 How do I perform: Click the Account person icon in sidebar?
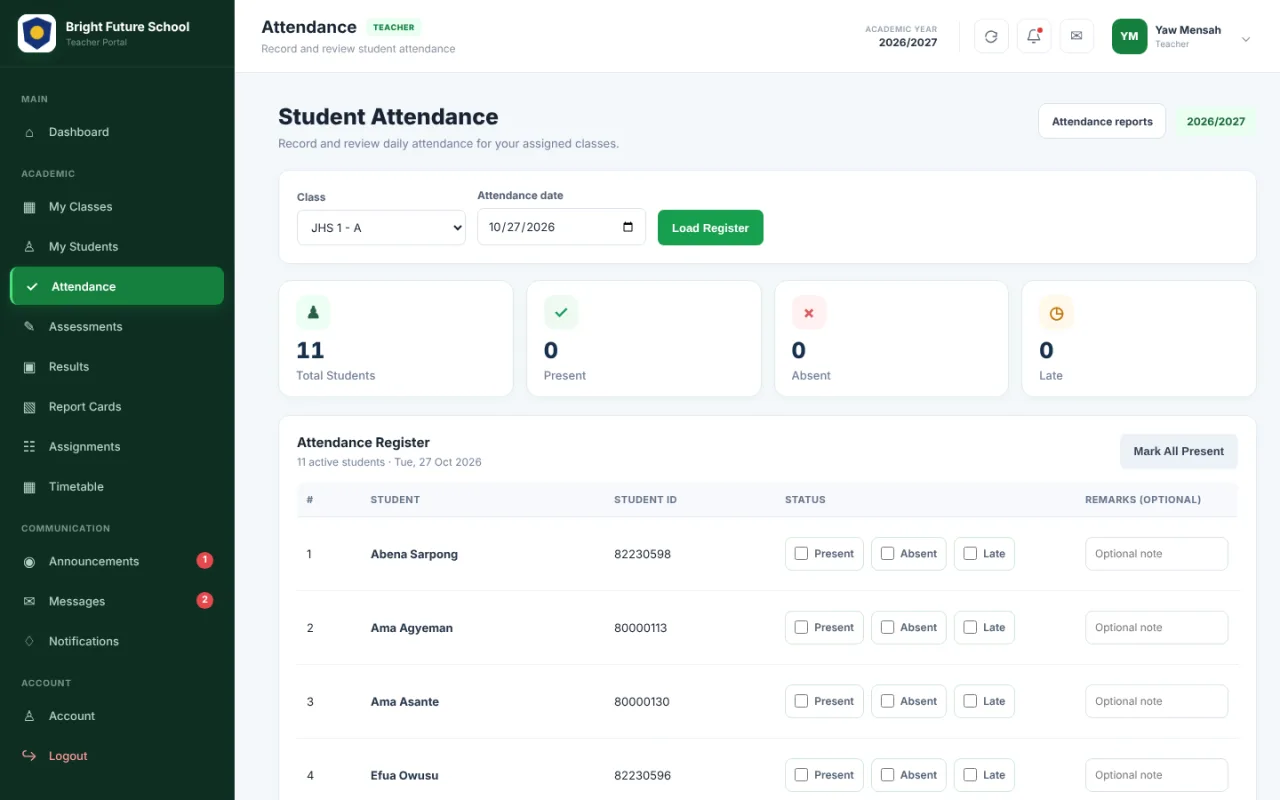pyautogui.click(x=29, y=716)
